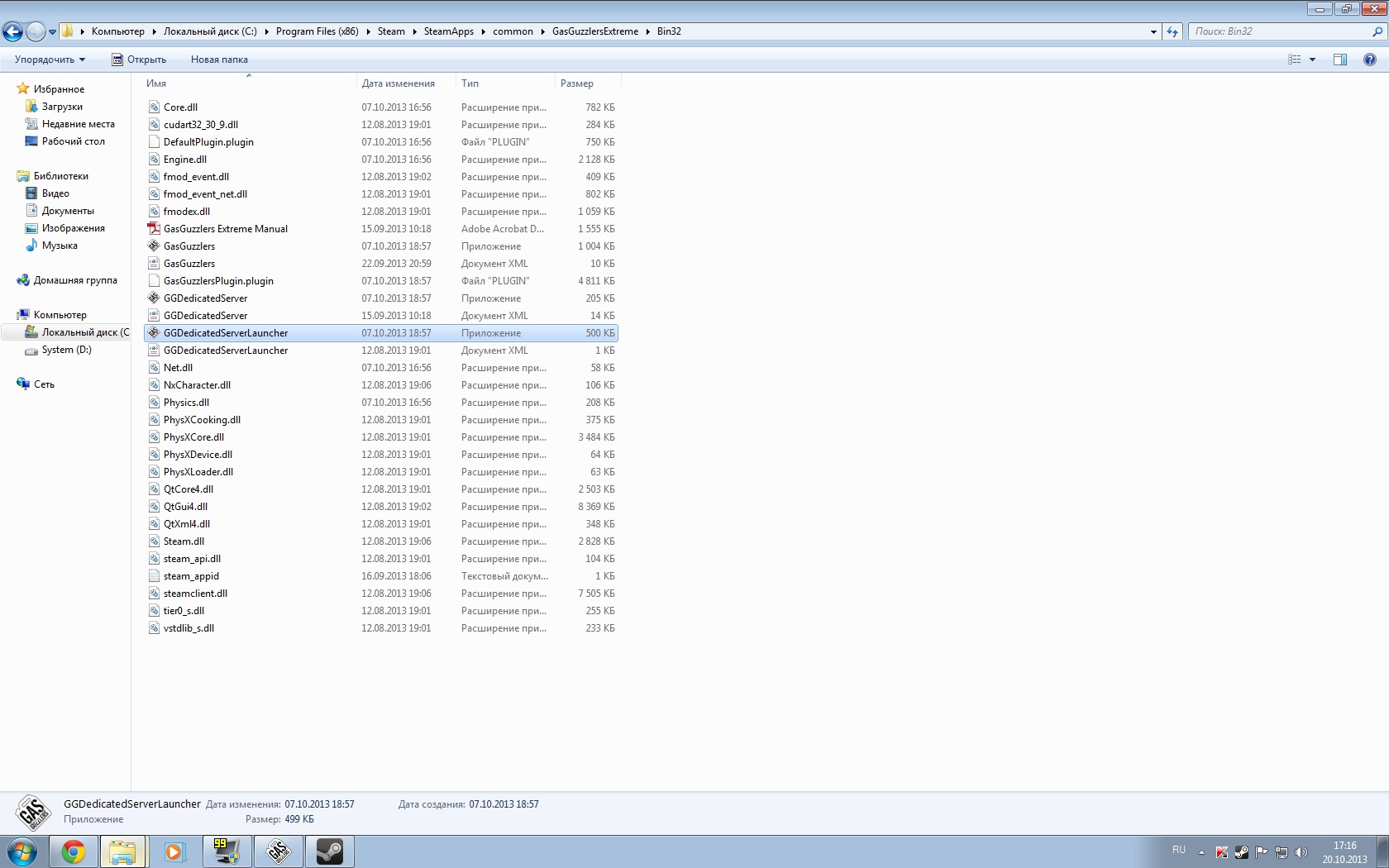
Task: Open the Музыка library
Action: coord(60,246)
